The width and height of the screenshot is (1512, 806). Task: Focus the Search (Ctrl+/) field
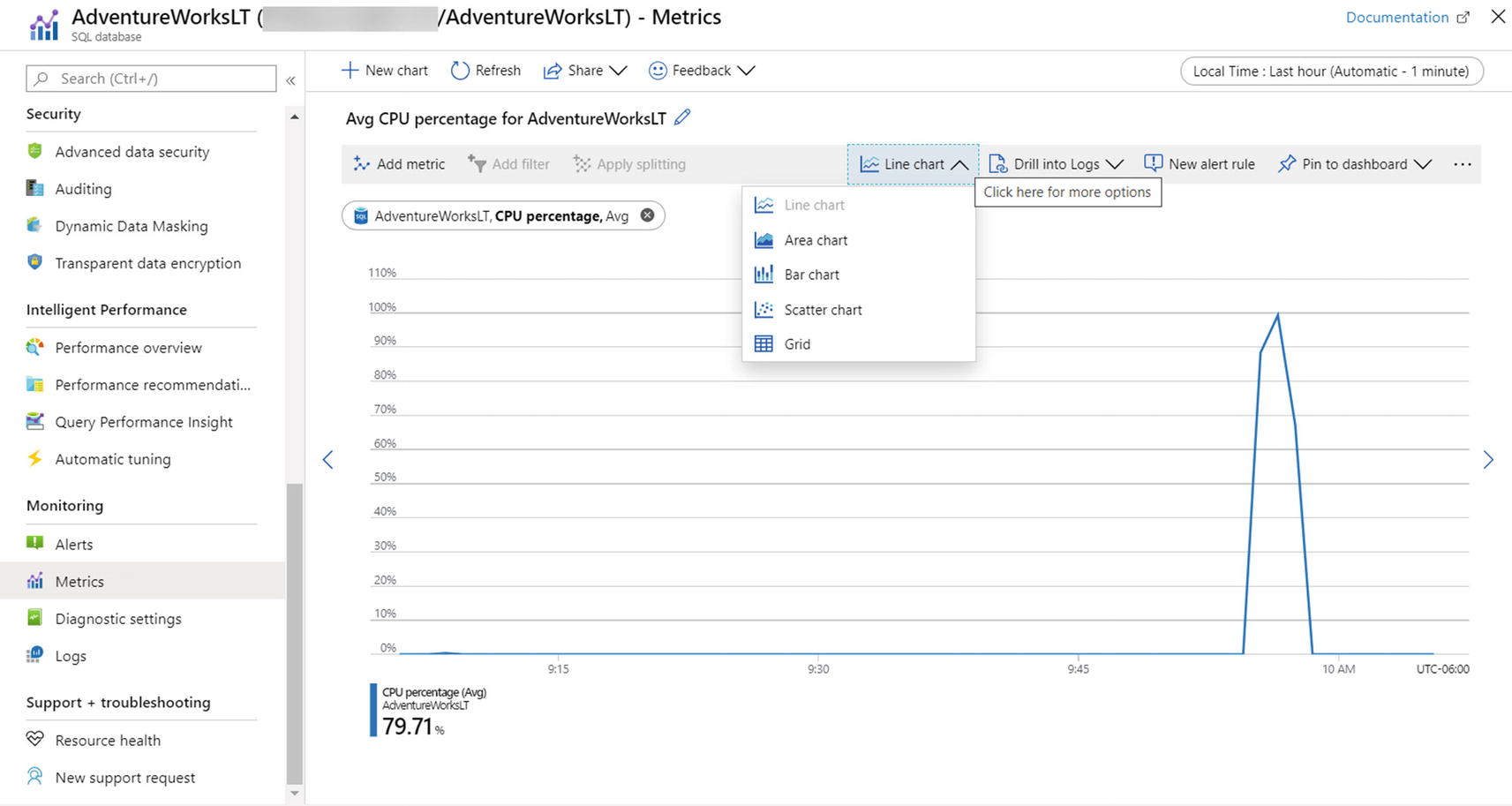pyautogui.click(x=151, y=79)
